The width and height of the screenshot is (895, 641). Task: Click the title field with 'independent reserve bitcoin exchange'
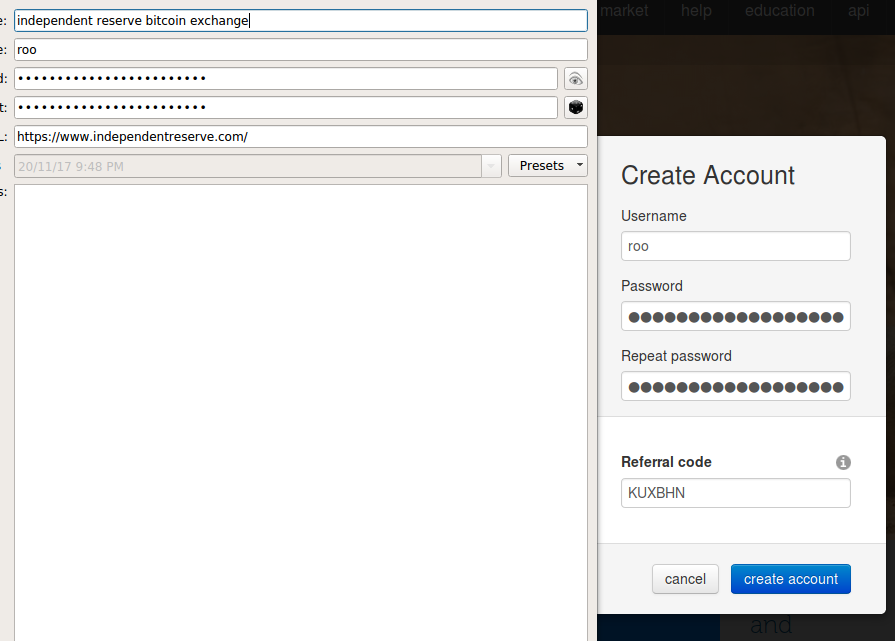coord(301,21)
